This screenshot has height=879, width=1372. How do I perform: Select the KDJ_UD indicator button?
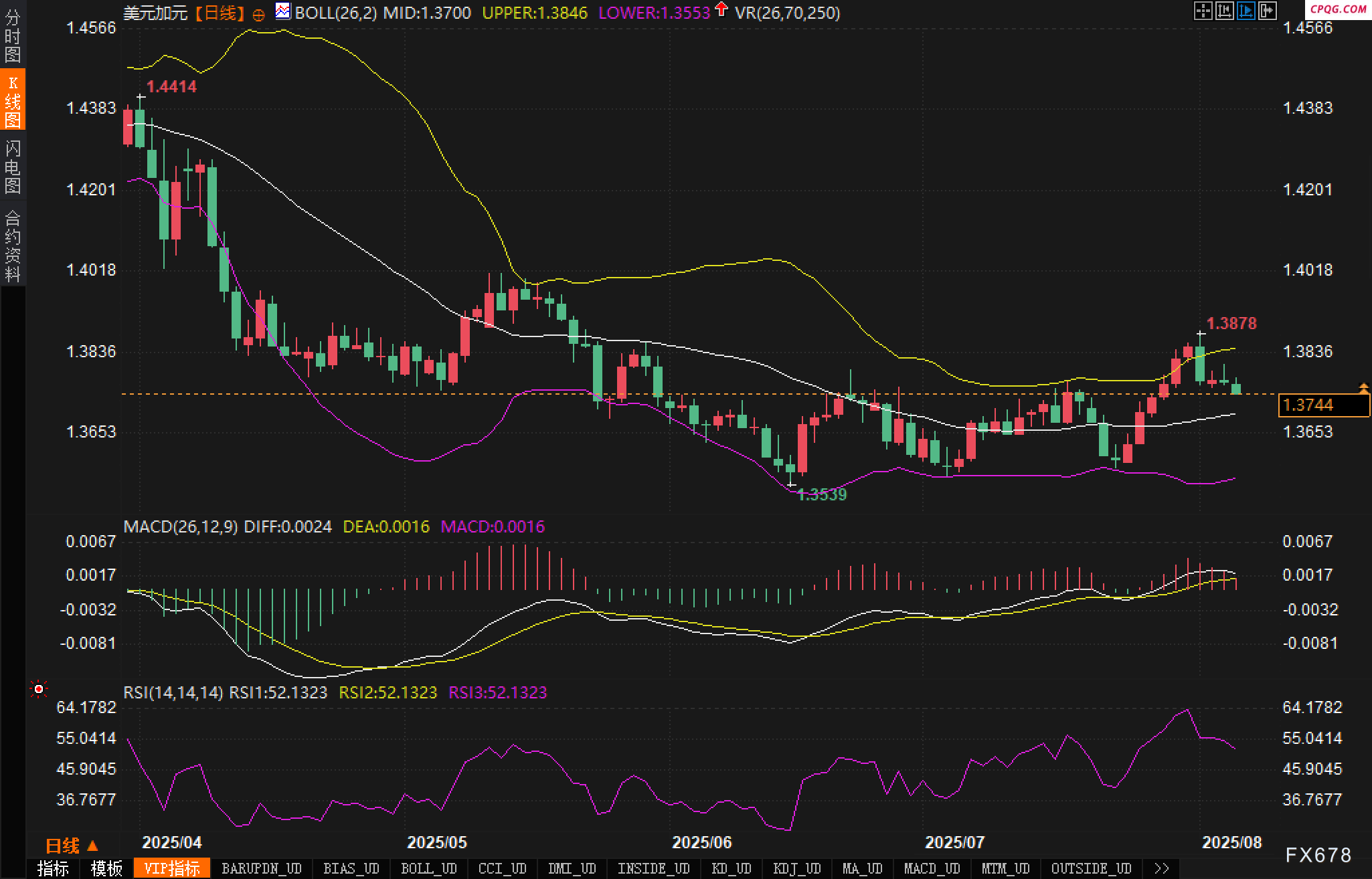click(x=796, y=868)
